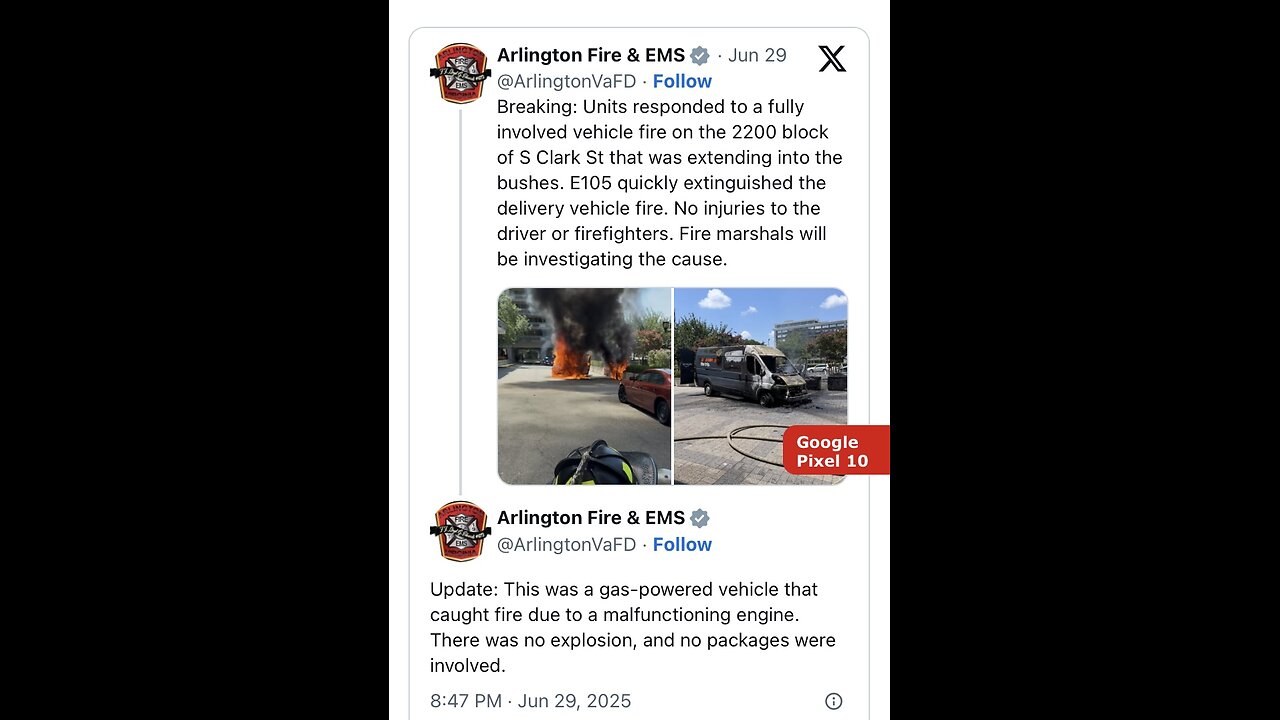Open Arlington Fire & EMS avatar on update tweet

tap(460, 531)
